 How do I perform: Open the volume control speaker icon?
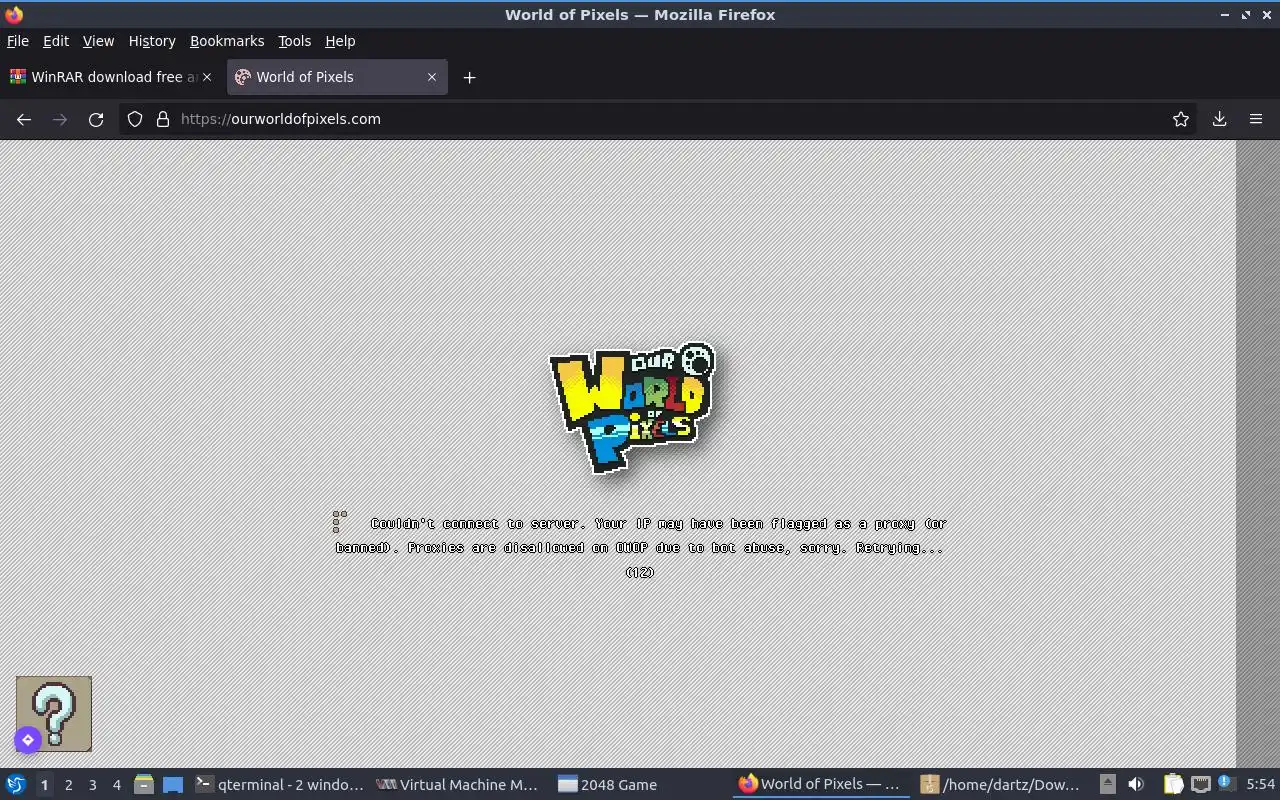tap(1136, 785)
